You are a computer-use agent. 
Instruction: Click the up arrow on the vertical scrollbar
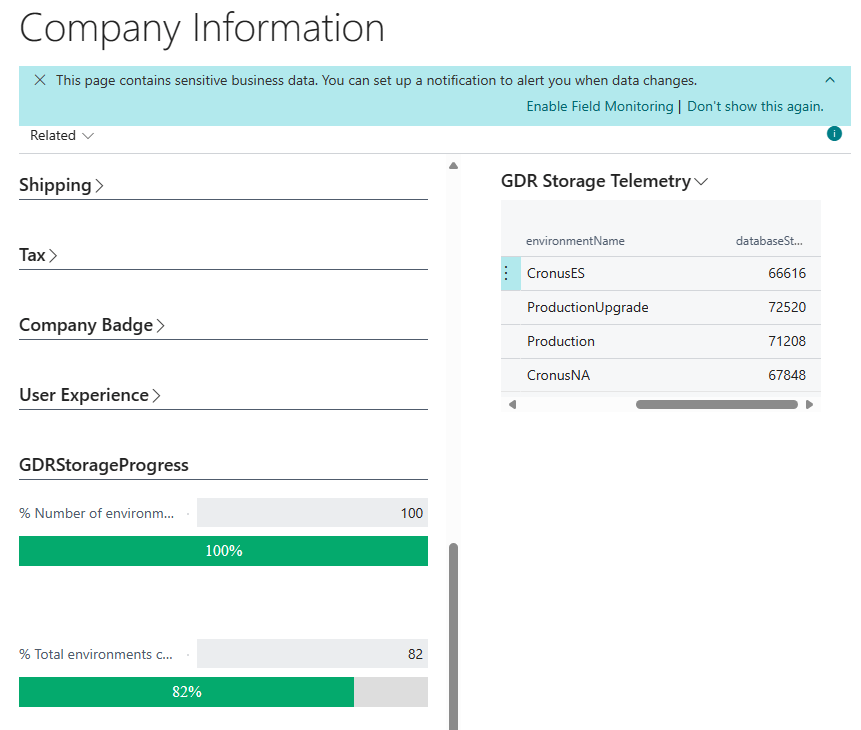453,165
